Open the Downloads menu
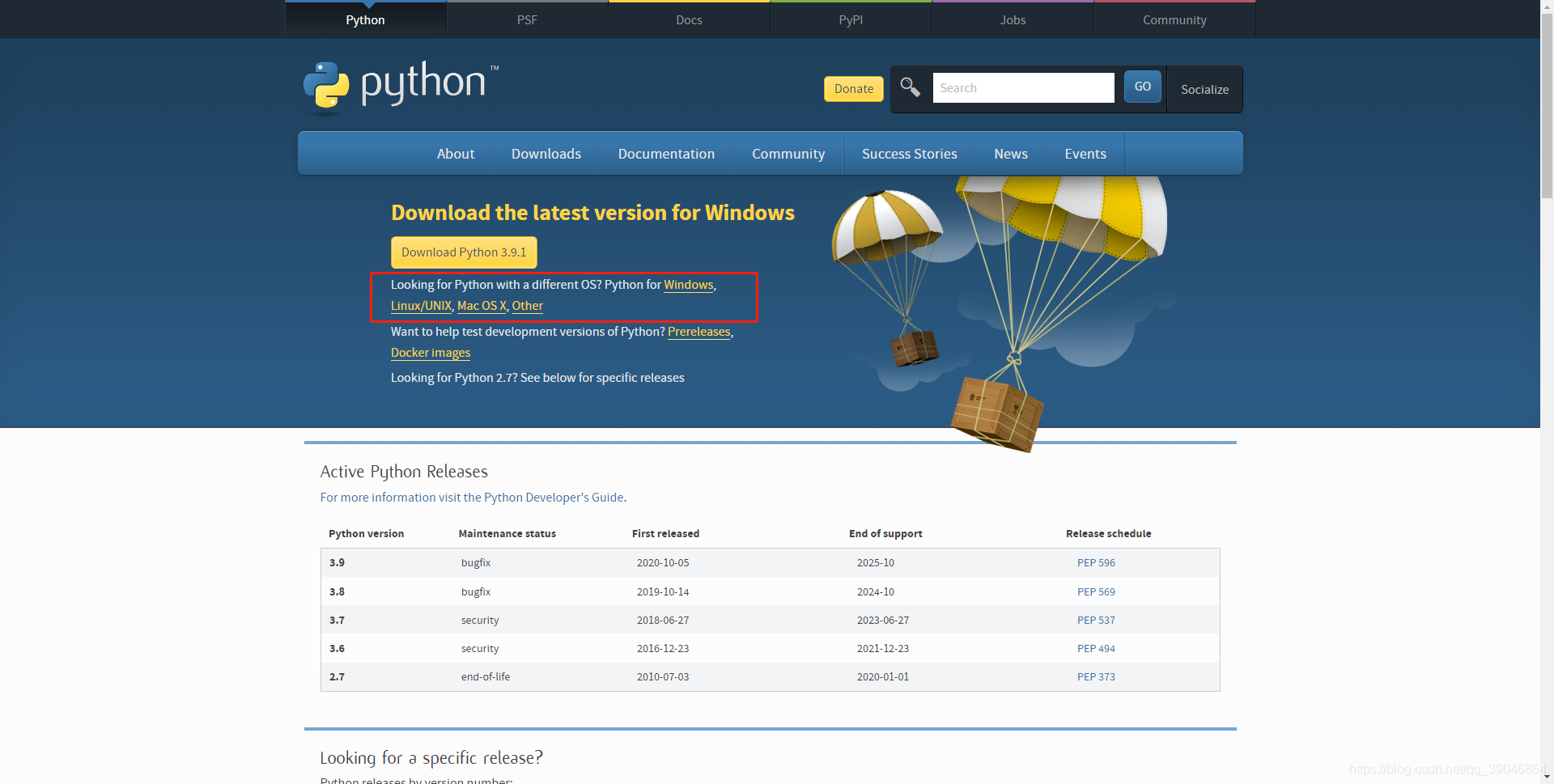This screenshot has height=784, width=1554. [546, 153]
